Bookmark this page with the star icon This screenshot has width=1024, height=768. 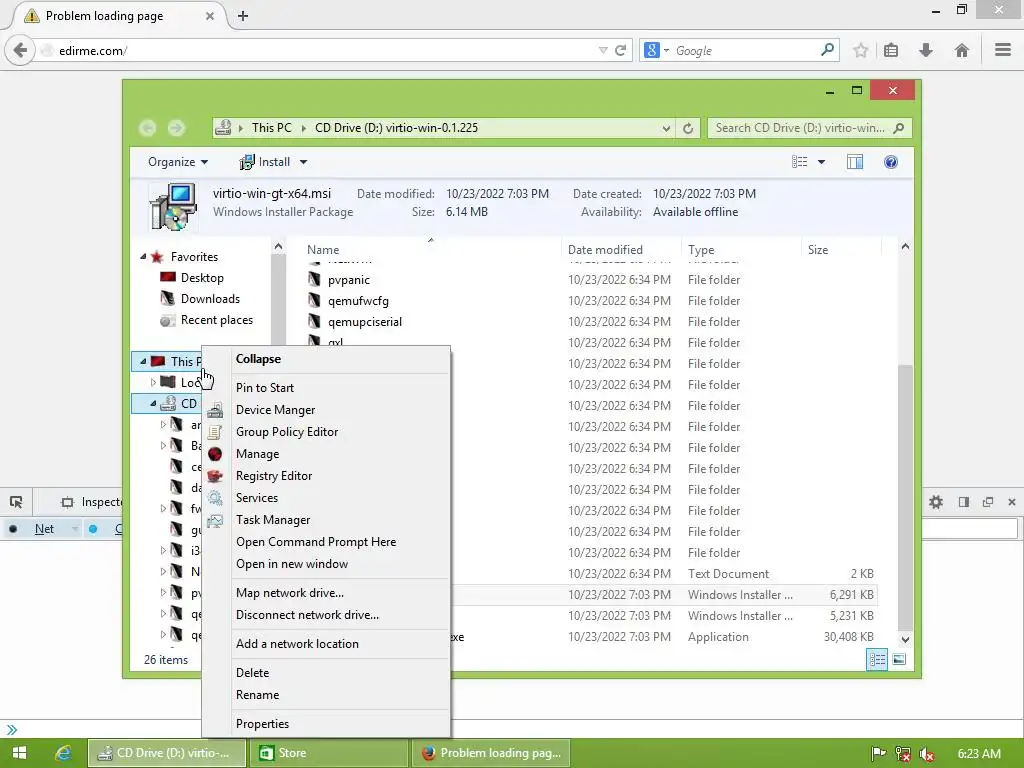(861, 50)
